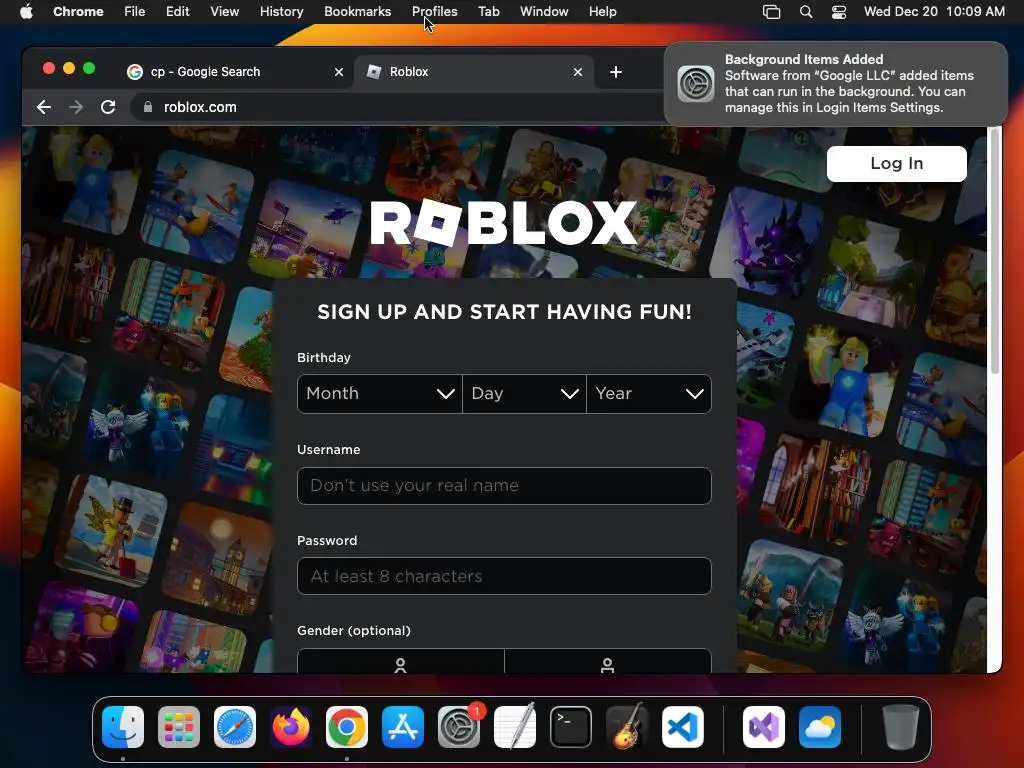Click the Stage Manager windows icon in menu bar

(x=771, y=12)
